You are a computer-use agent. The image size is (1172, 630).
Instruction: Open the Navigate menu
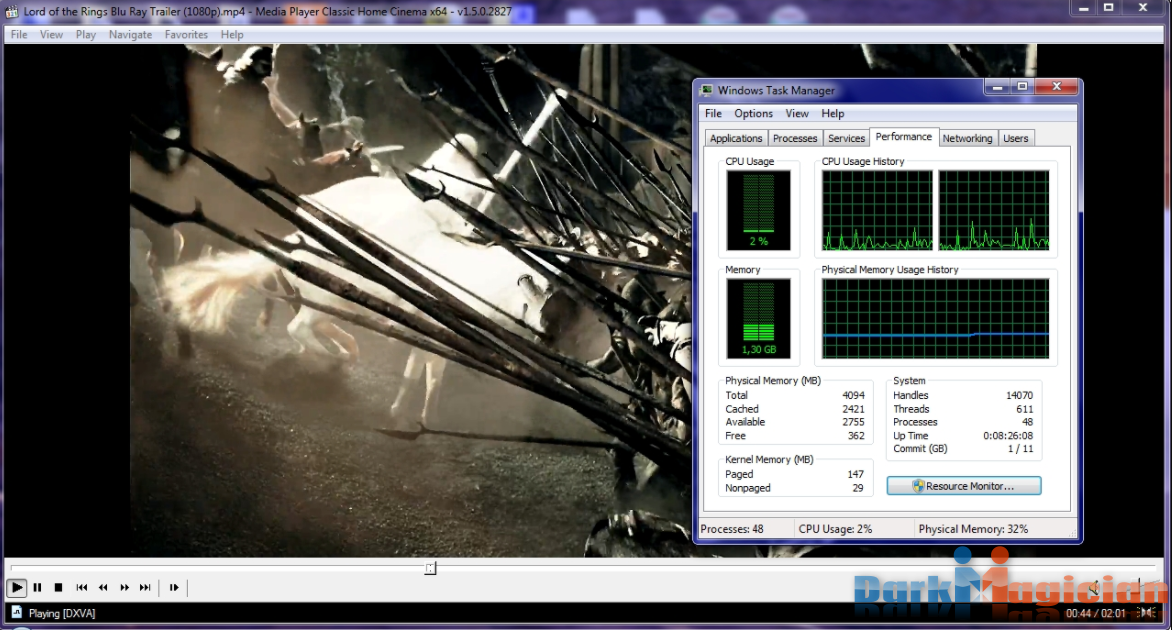(x=130, y=34)
